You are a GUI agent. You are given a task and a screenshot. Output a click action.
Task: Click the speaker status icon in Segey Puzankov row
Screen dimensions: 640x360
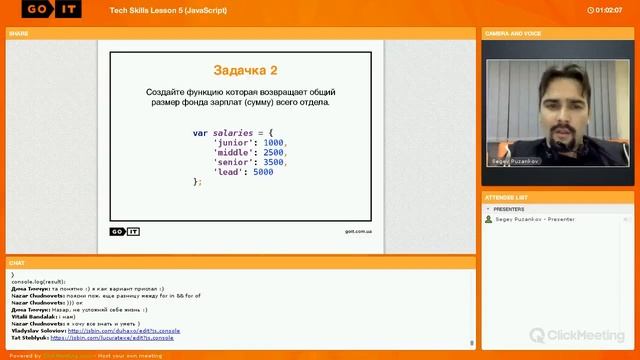click(627, 219)
